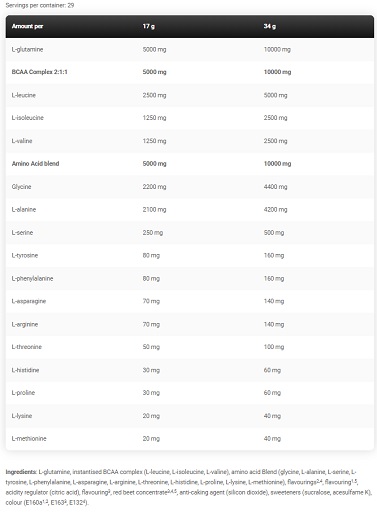Click the 'Amount per' column header

(x=27, y=26)
